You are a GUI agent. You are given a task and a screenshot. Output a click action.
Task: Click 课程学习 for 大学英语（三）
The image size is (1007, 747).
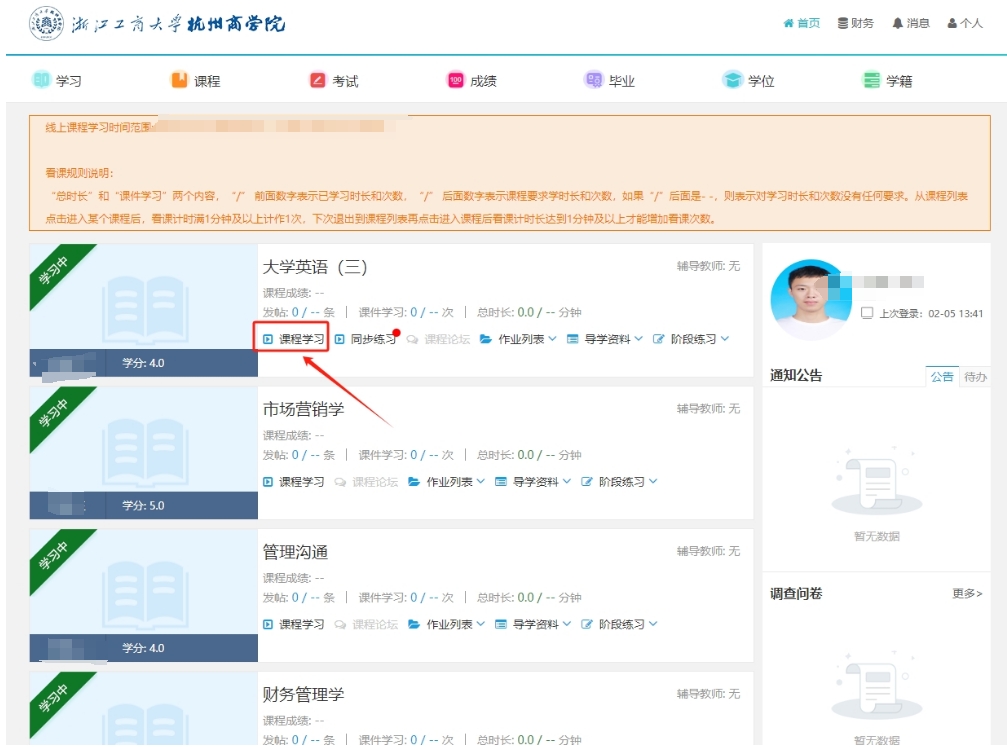[x=294, y=339]
